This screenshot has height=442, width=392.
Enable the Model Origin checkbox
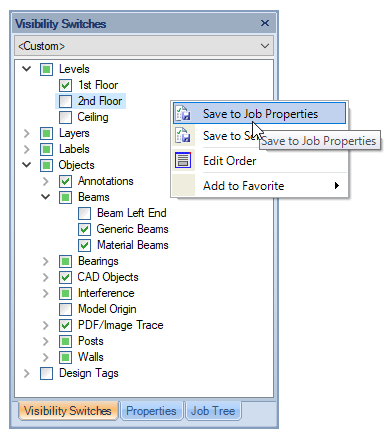(65, 309)
